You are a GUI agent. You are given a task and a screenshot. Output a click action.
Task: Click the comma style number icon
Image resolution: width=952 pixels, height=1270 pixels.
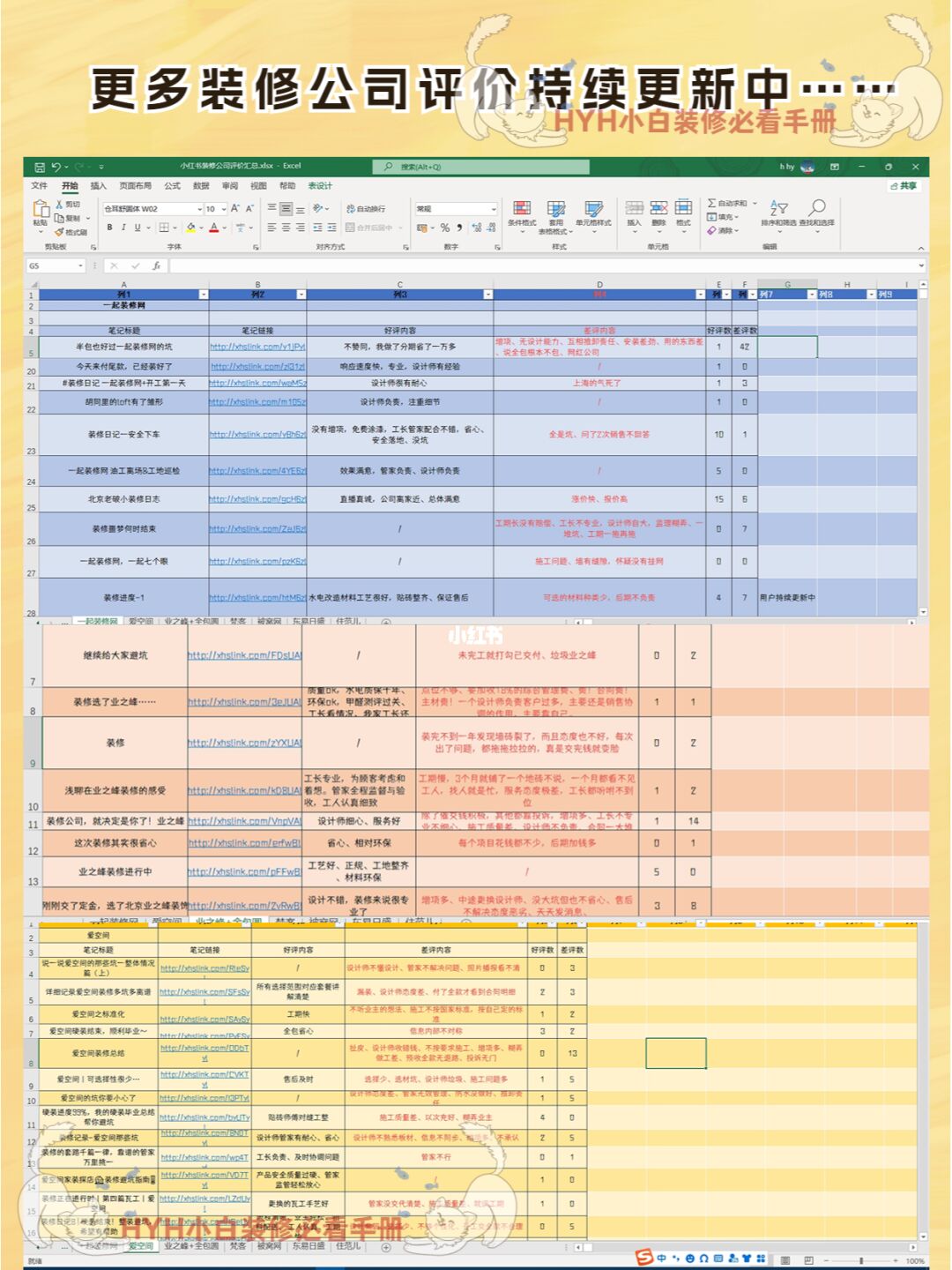point(459,228)
